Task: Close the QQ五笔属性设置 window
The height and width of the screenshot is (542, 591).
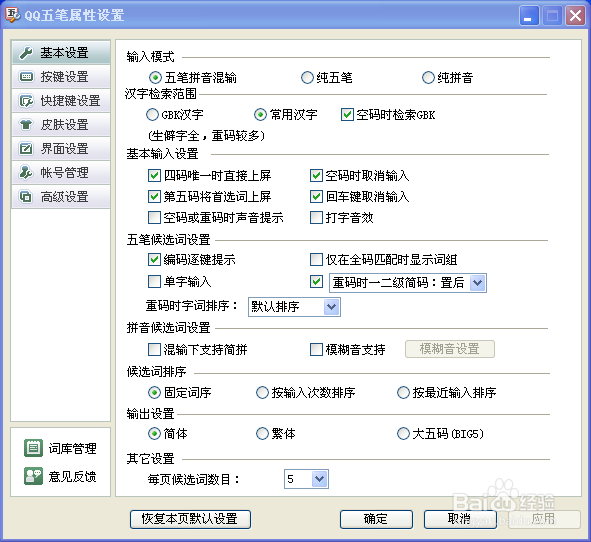Action: pyautogui.click(x=575, y=16)
